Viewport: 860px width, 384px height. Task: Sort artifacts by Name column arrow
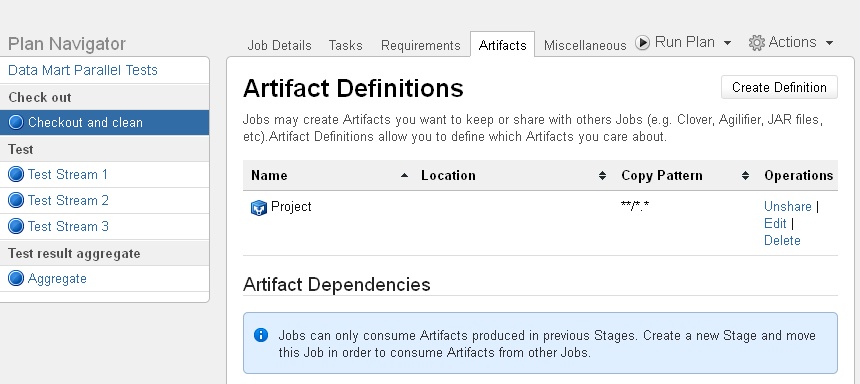tap(404, 176)
